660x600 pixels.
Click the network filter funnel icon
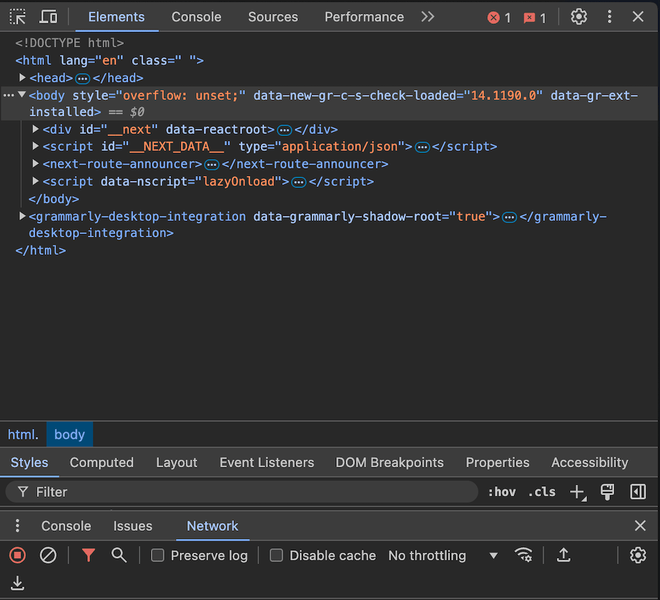88,555
